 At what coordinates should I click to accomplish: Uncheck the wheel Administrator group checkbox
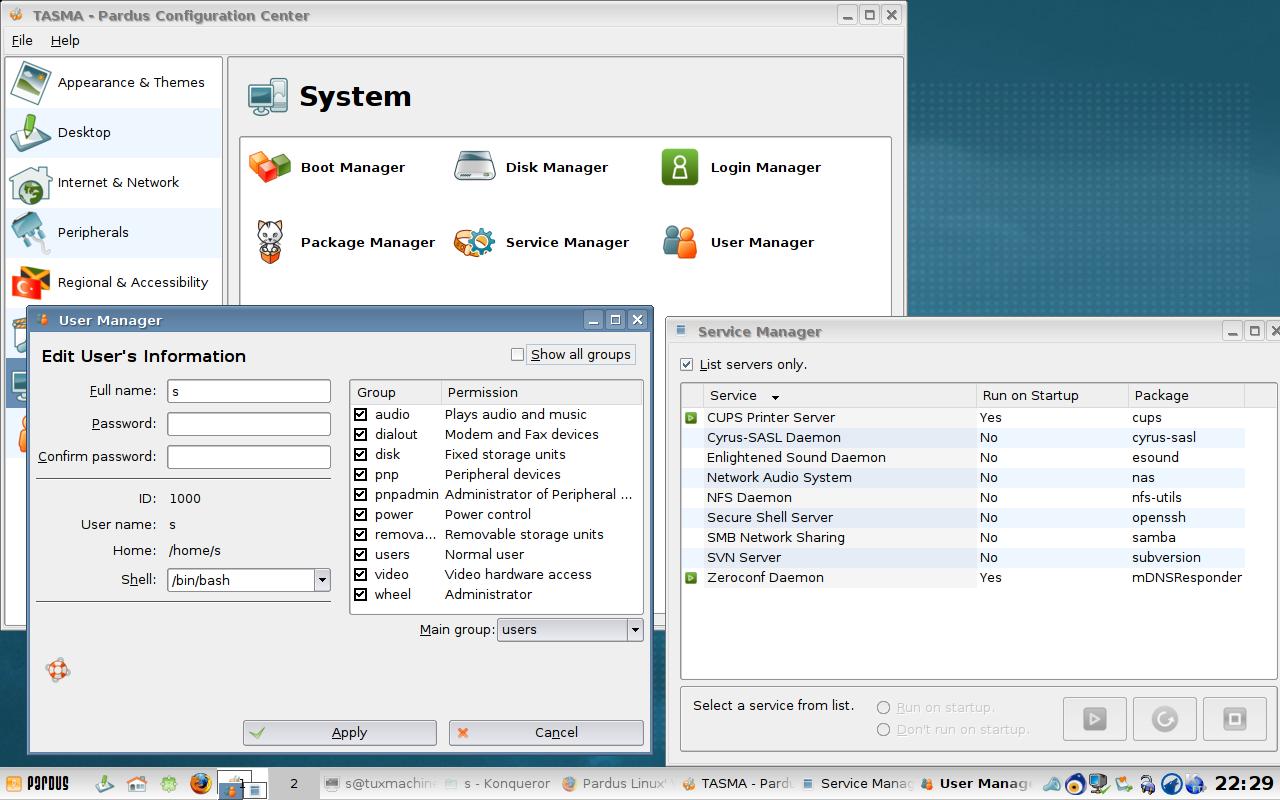361,594
